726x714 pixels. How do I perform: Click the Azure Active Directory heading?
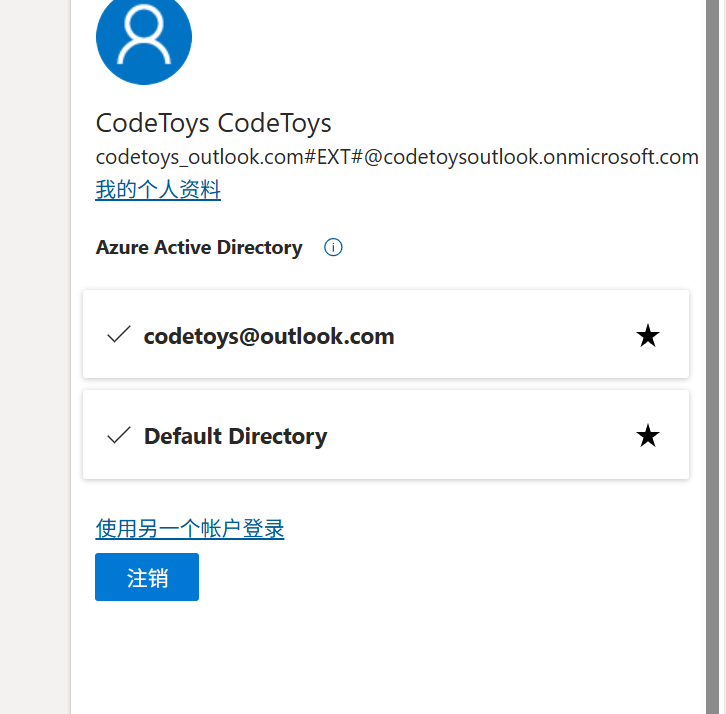coord(199,248)
